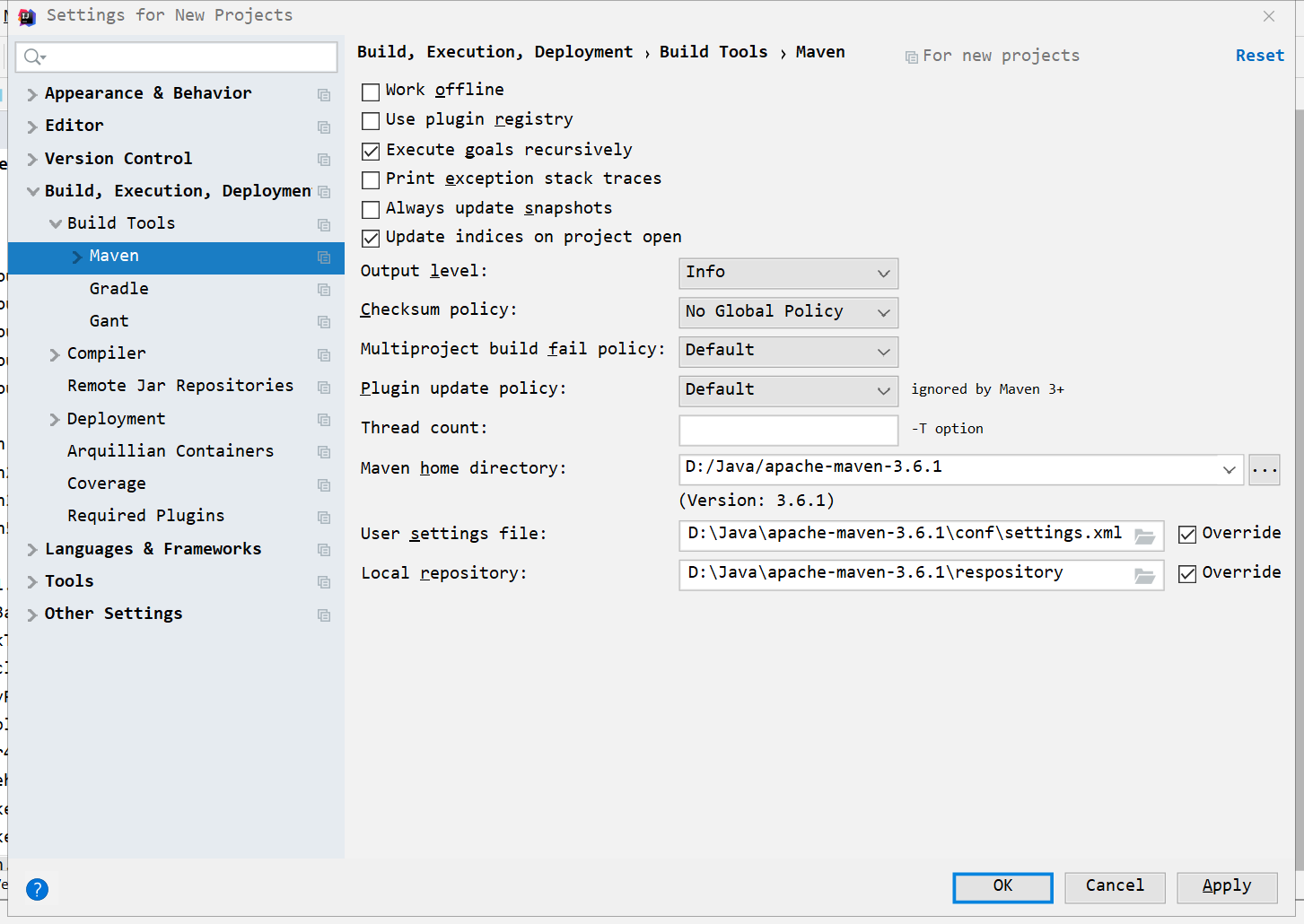The height and width of the screenshot is (924, 1304).
Task: Browse for the user settings file via the folder icon
Action: (x=1144, y=536)
